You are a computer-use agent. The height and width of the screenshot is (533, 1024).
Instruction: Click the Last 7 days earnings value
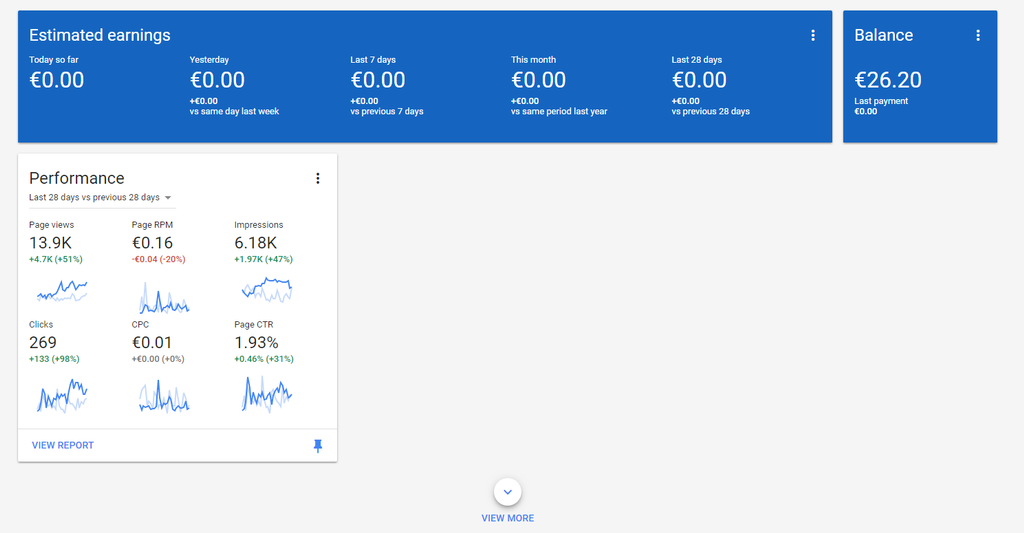378,80
